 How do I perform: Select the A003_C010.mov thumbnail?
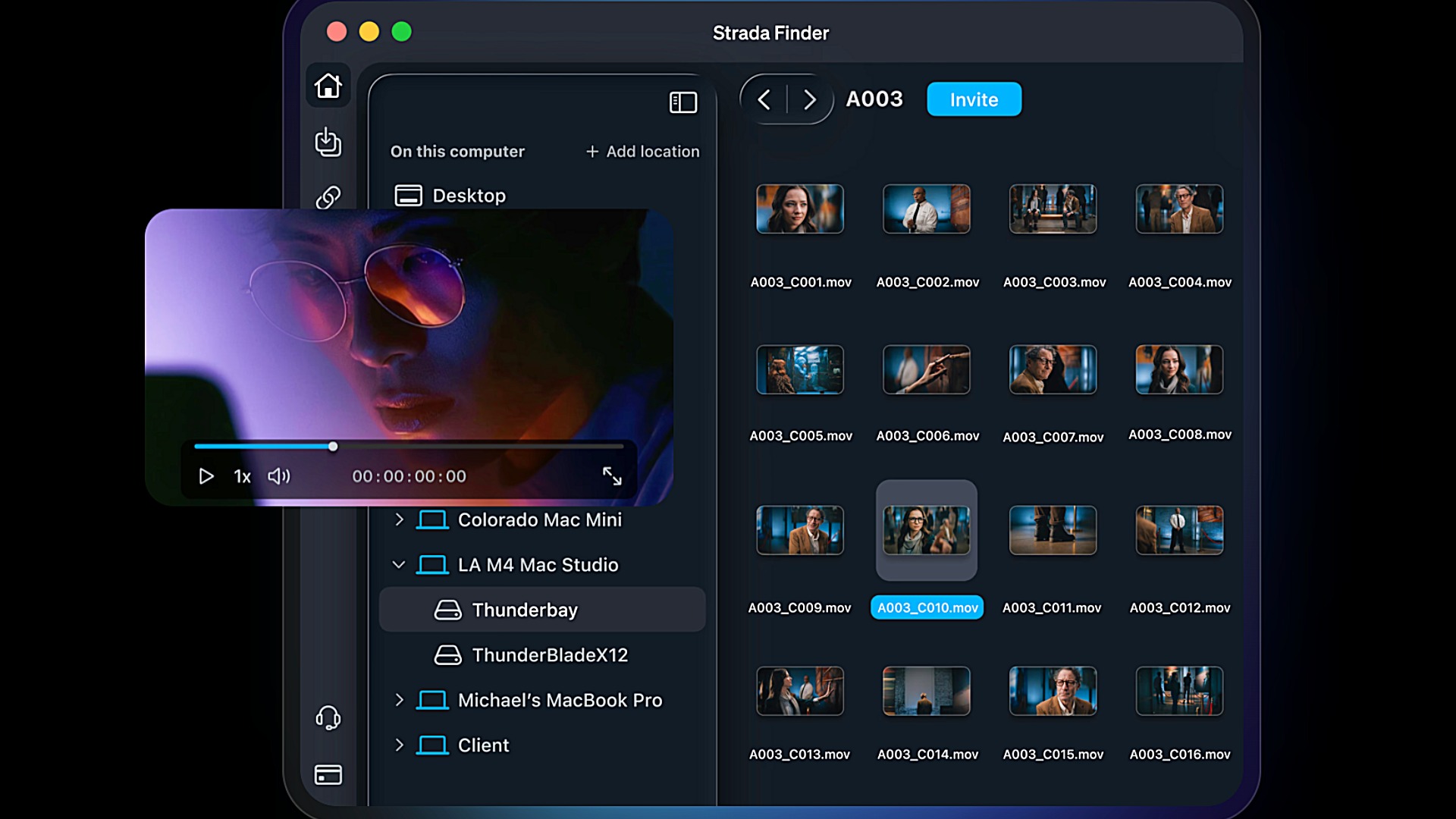(x=927, y=530)
